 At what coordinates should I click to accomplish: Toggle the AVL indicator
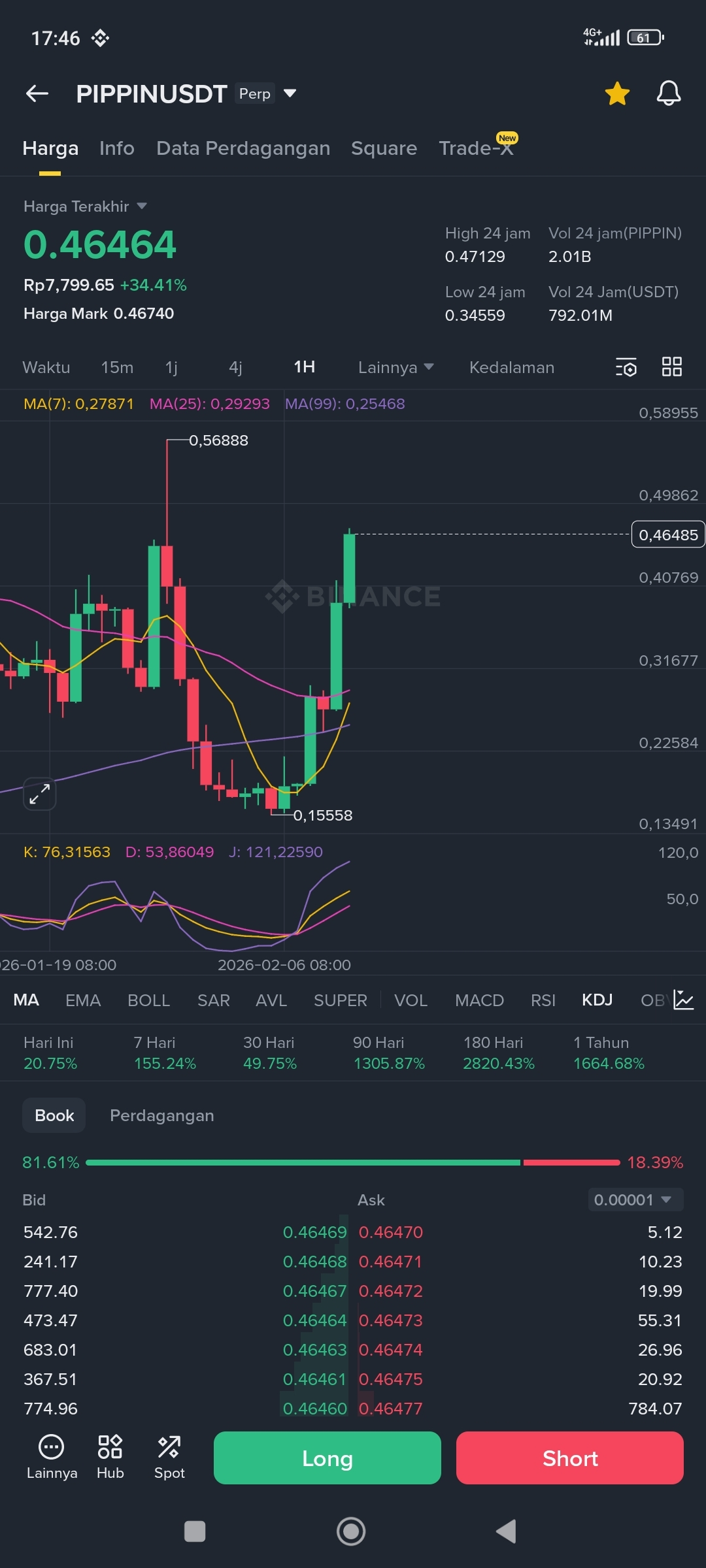point(271,1000)
